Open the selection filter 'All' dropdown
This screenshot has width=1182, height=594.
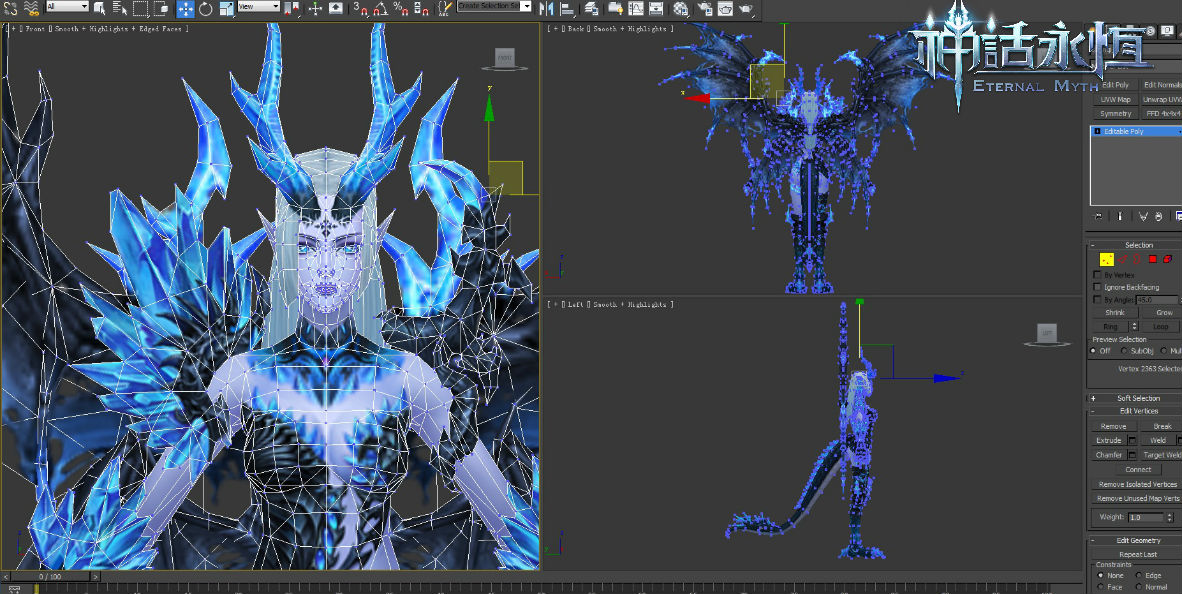pyautogui.click(x=68, y=7)
